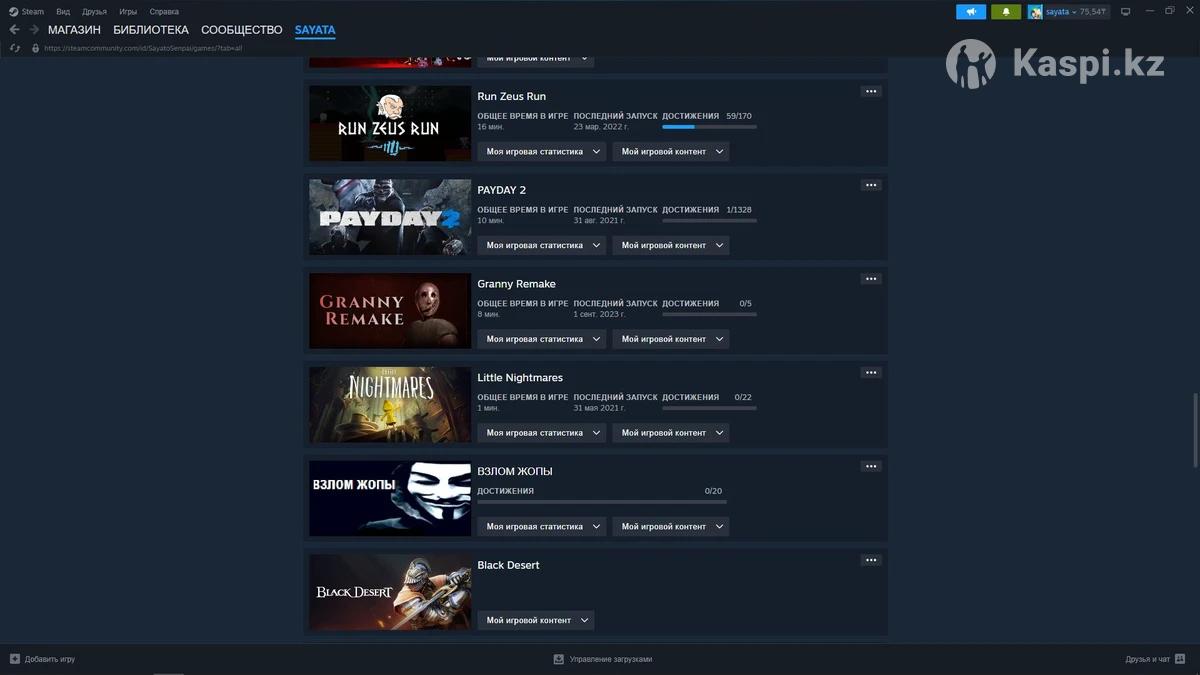Click the Run Zeus Run game thumbnail

pos(390,123)
